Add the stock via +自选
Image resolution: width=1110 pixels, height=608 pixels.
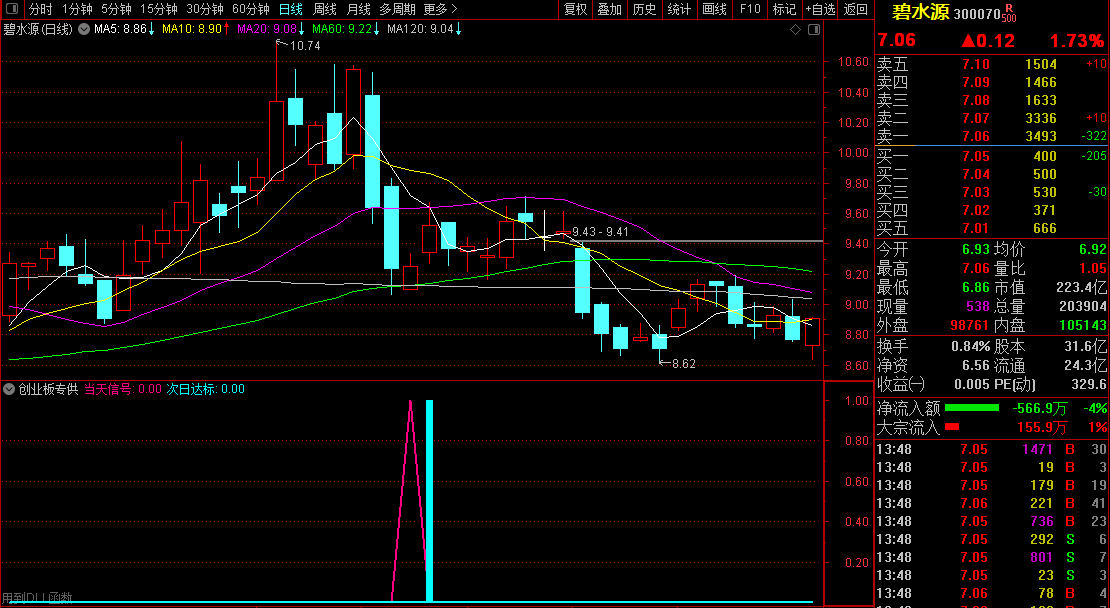click(x=820, y=10)
